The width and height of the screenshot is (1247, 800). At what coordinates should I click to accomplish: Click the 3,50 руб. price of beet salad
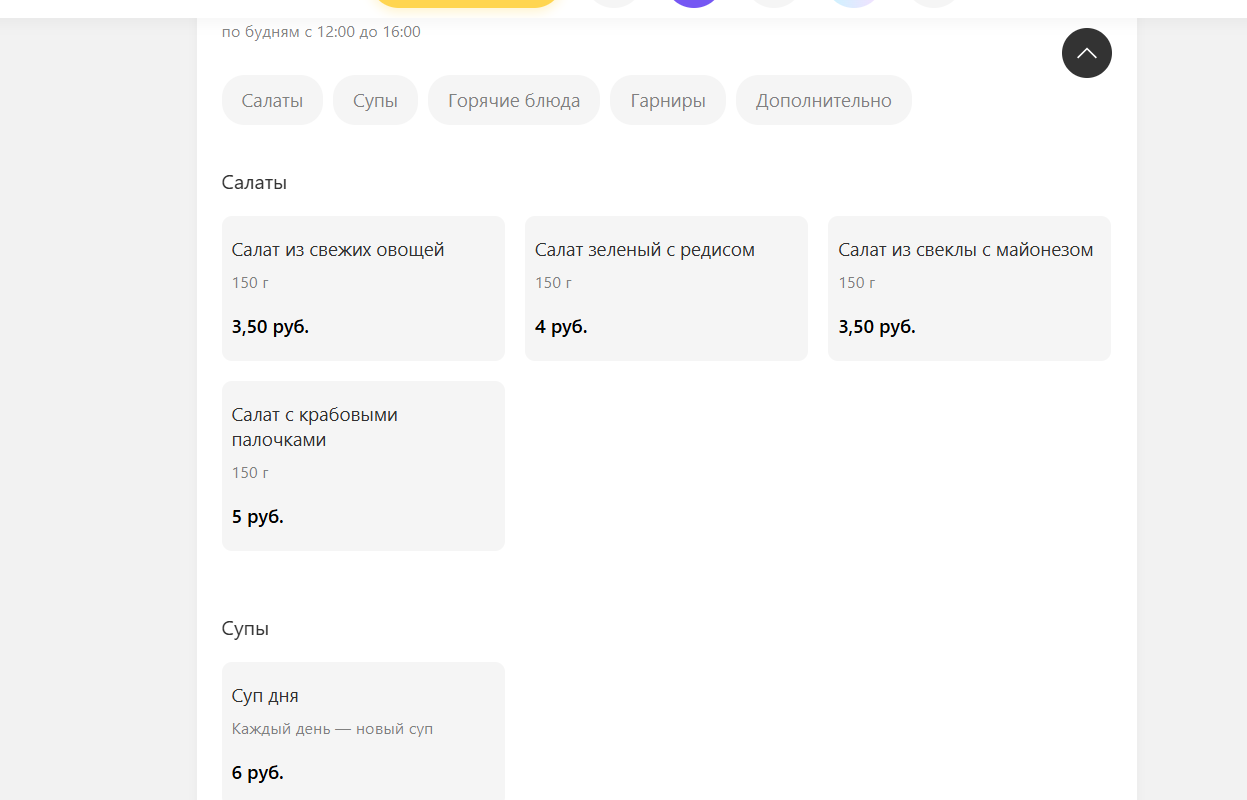(x=877, y=327)
